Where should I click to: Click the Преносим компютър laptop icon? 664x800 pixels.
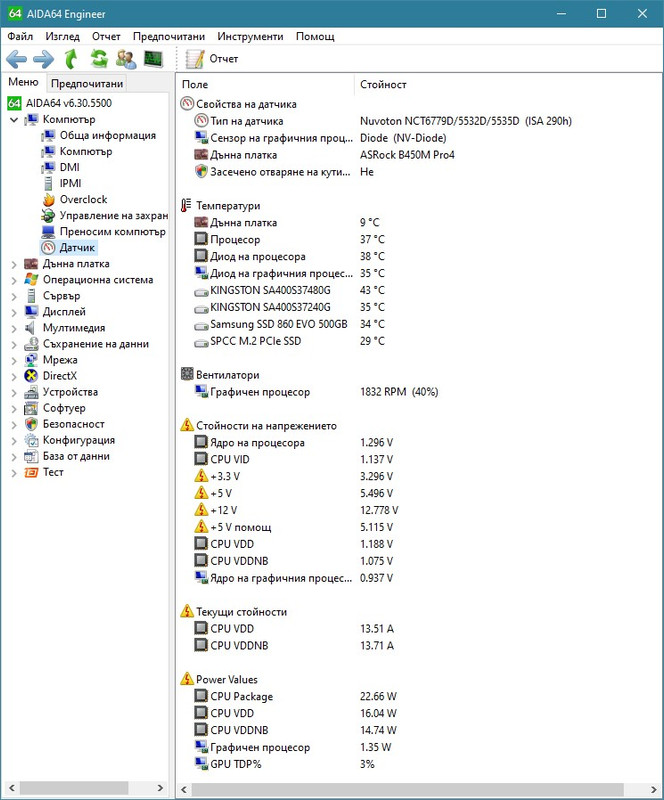point(48,232)
